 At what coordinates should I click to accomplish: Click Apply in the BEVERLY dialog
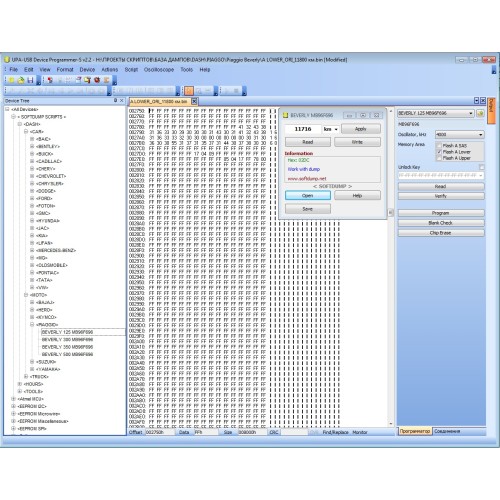(361, 129)
